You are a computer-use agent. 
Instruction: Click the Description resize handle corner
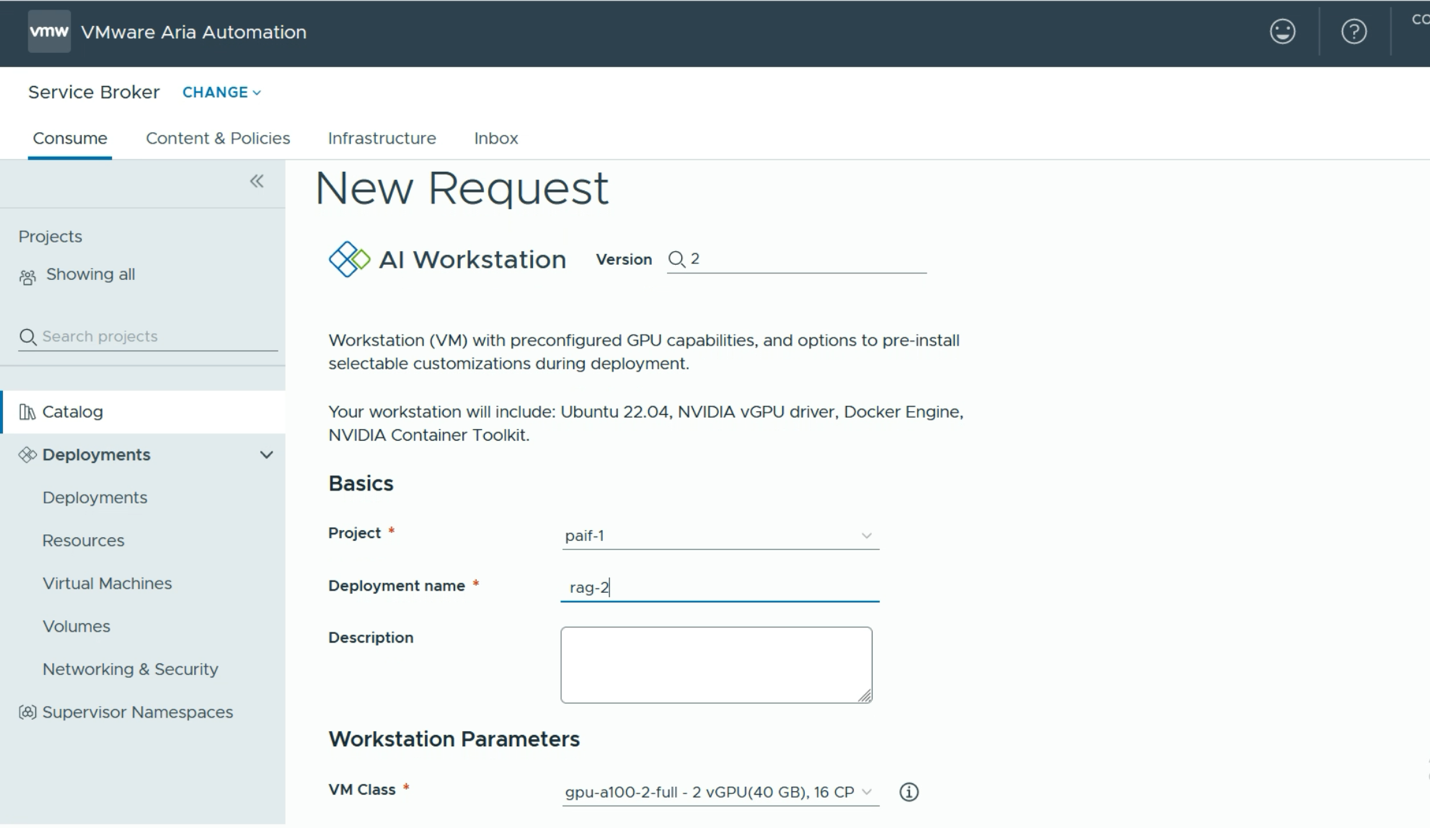[x=865, y=696]
